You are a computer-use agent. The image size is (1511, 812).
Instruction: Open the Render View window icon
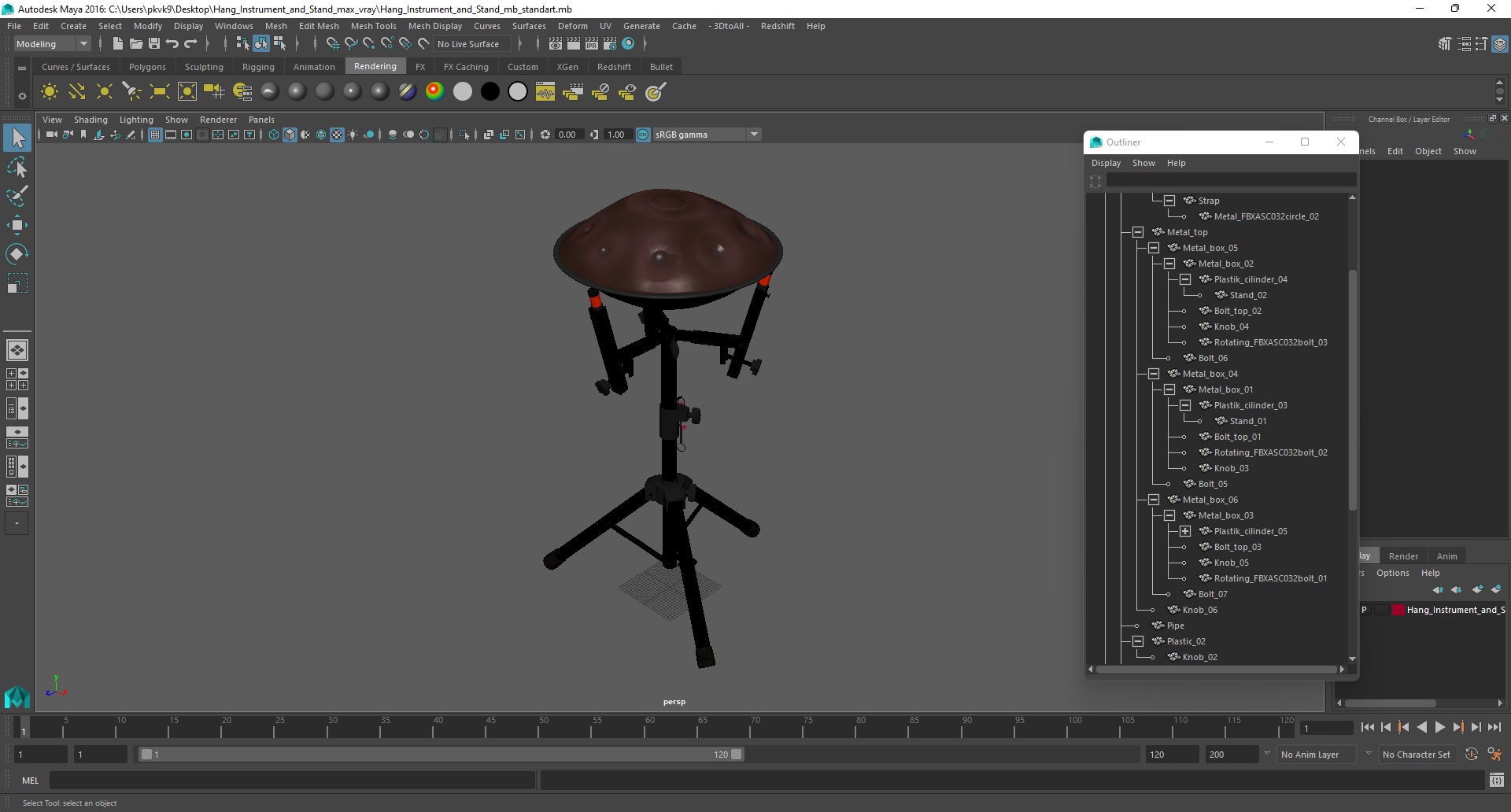point(556,44)
